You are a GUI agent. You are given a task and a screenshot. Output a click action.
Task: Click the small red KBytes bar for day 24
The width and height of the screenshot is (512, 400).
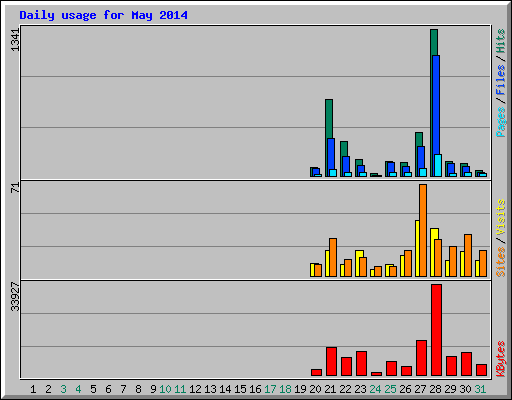pos(376,374)
